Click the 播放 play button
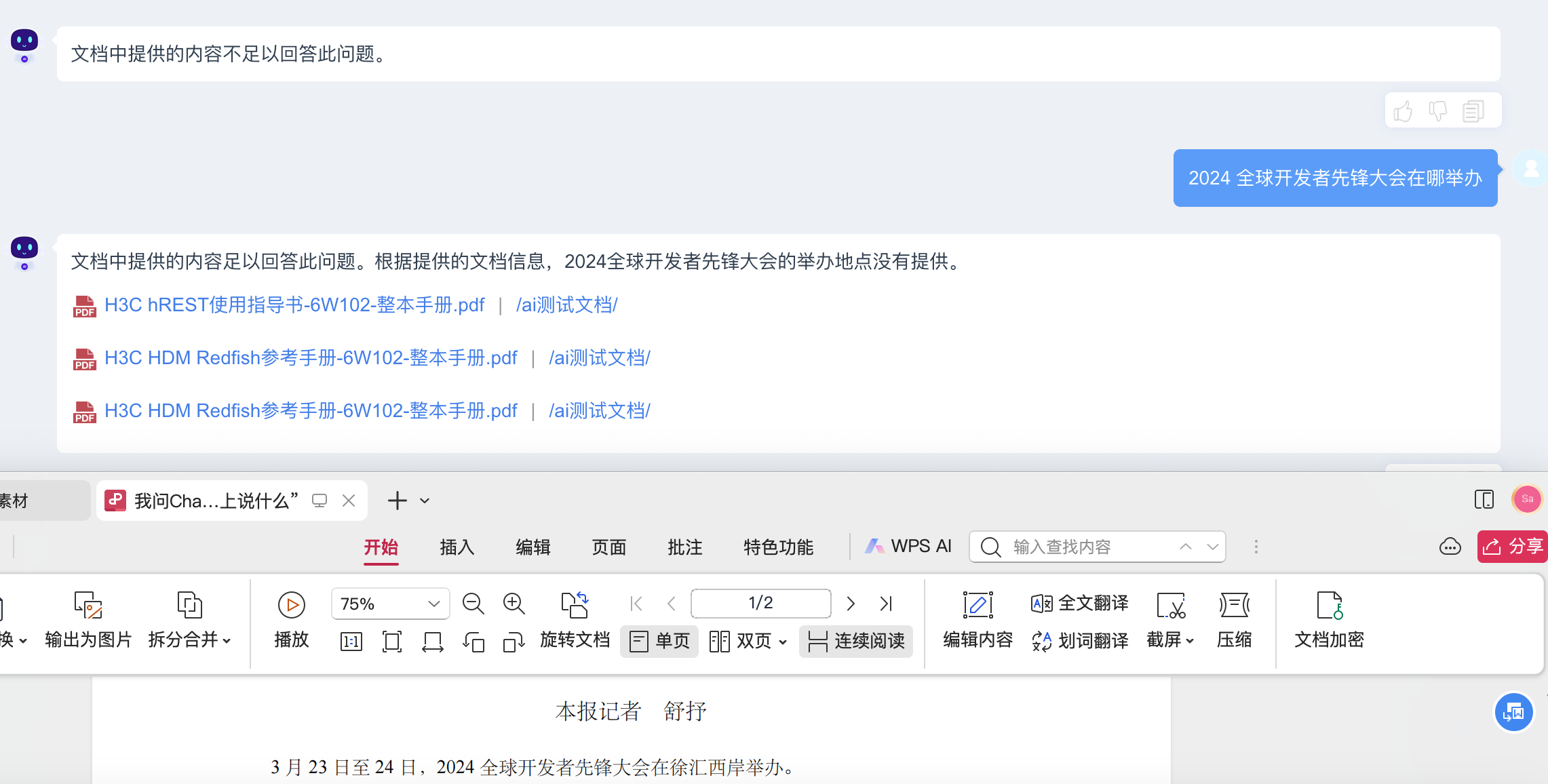 pyautogui.click(x=292, y=621)
